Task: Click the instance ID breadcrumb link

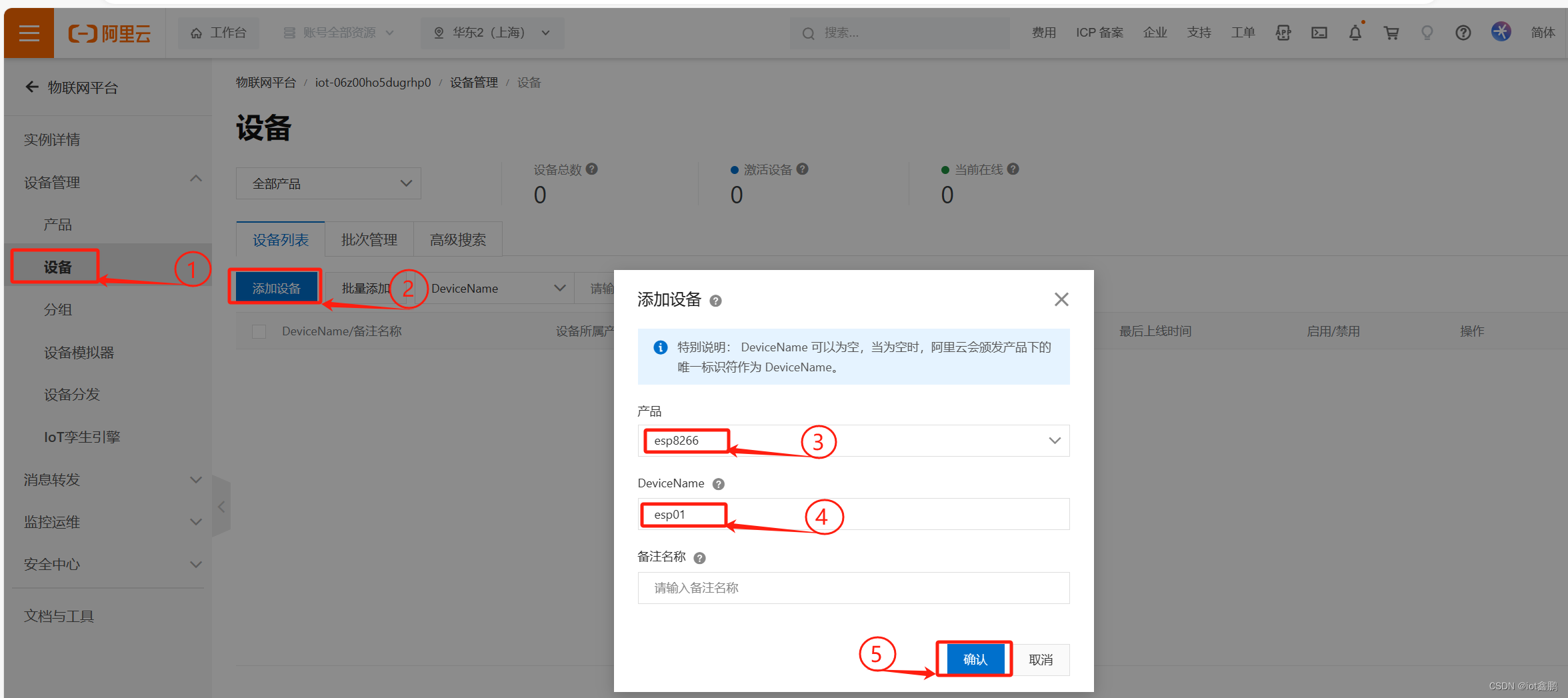Action: pos(373,83)
